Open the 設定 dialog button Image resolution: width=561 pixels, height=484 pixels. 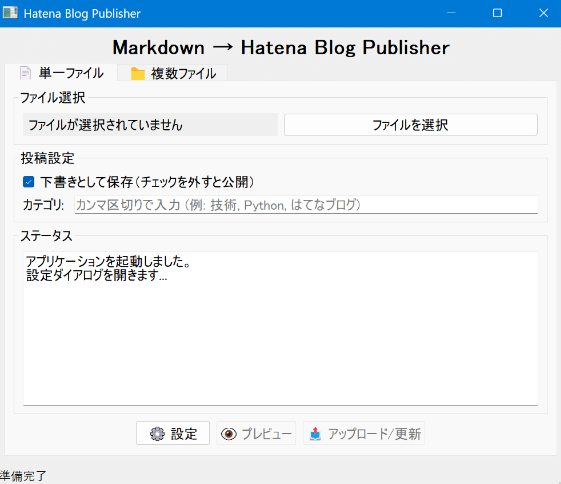click(173, 433)
